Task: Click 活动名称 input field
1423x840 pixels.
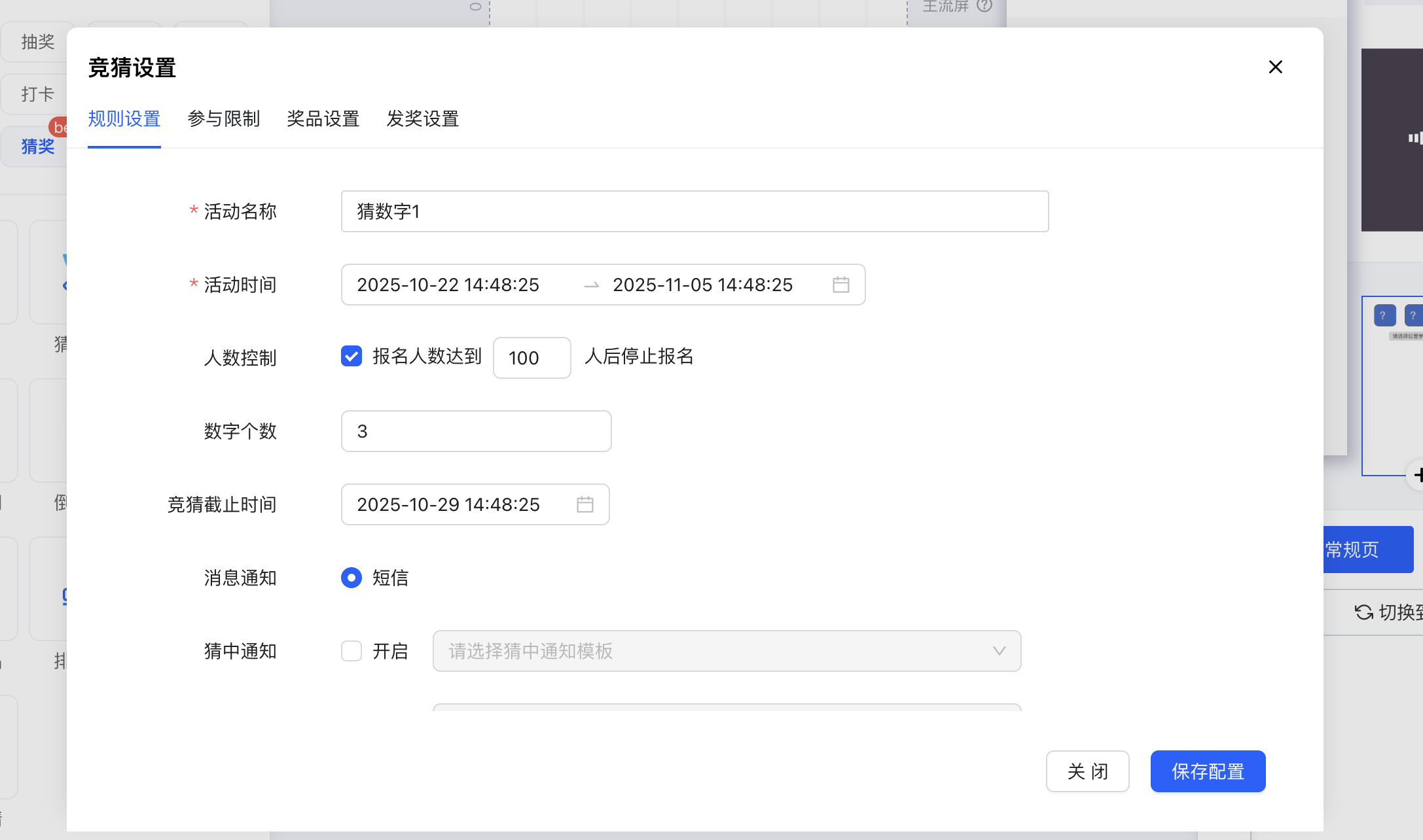Action: [694, 211]
